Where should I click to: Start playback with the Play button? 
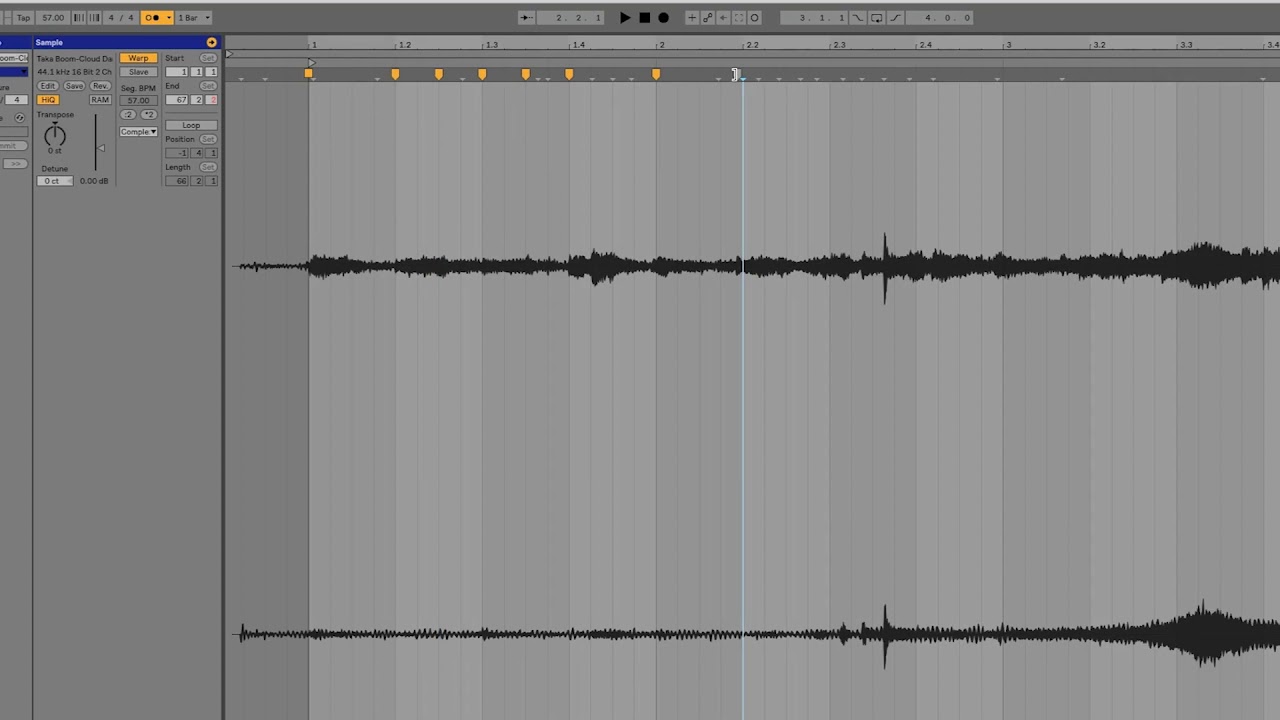625,17
